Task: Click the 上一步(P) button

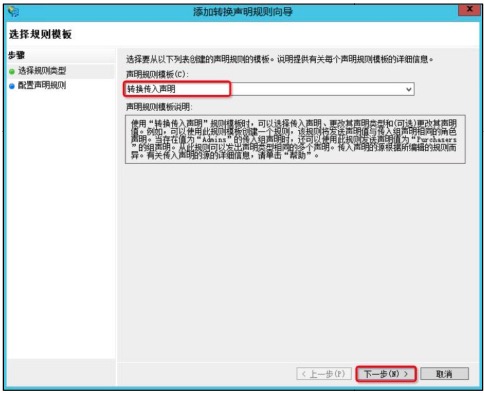Action: click(x=324, y=374)
